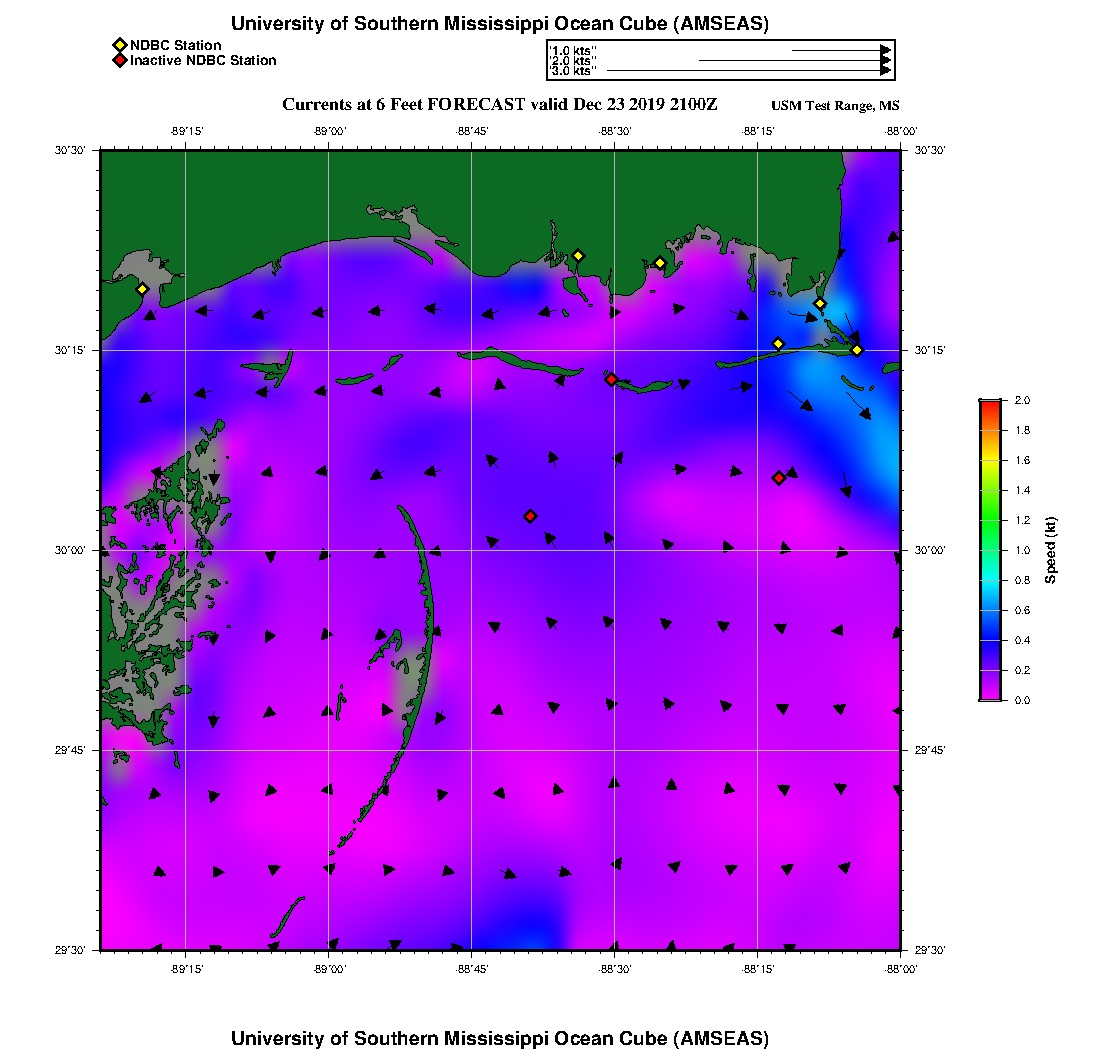Click the 'USM Test Range, MS' label

pyautogui.click(x=835, y=107)
